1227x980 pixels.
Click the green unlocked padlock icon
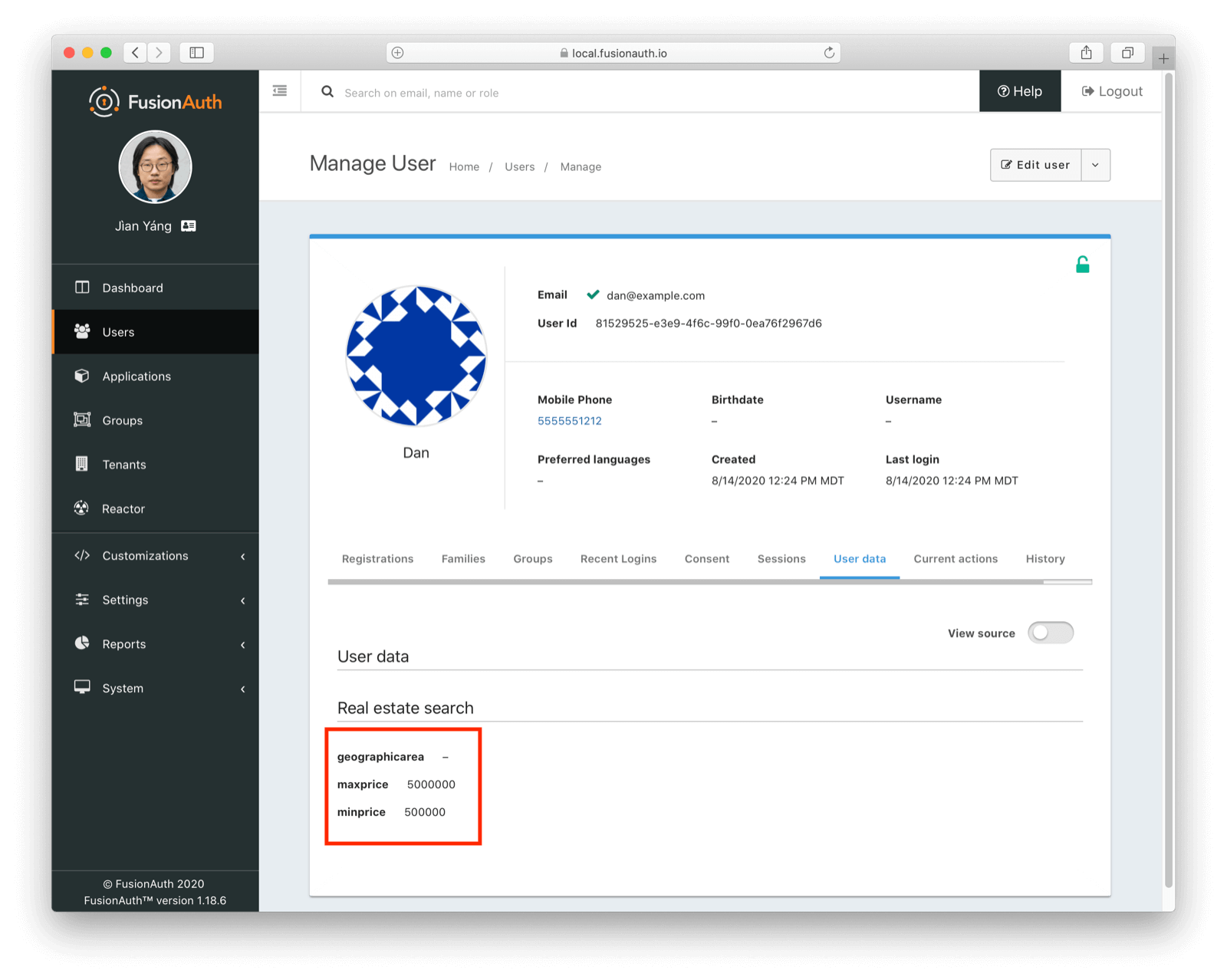(1082, 265)
